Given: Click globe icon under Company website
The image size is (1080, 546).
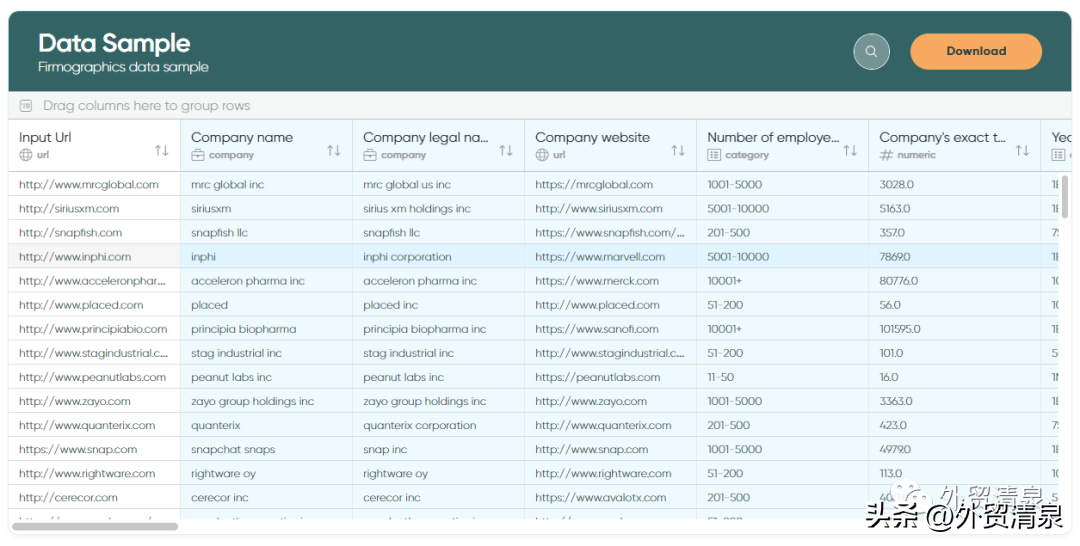Looking at the screenshot, I should (x=542, y=155).
